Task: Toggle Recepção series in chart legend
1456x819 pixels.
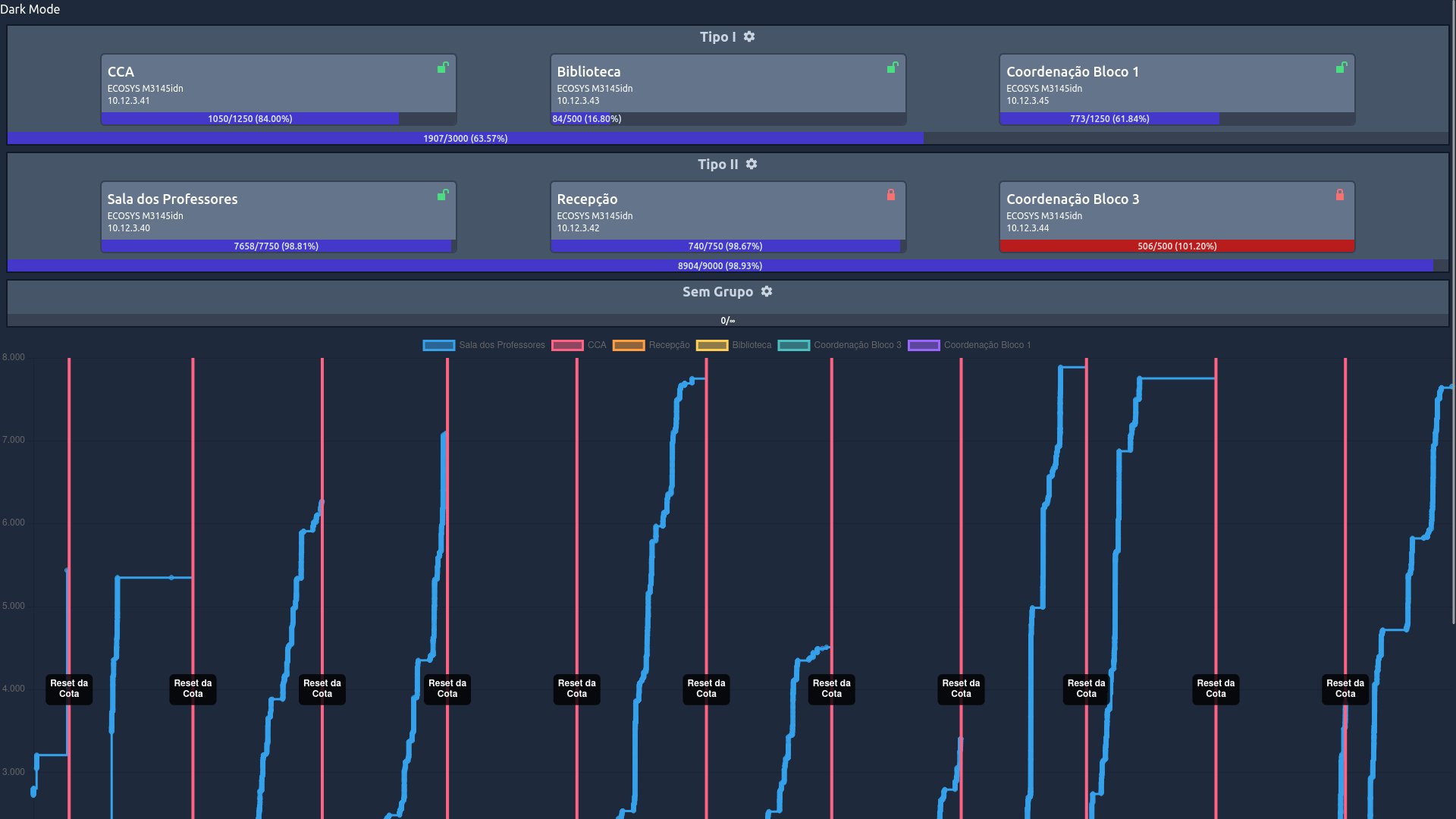Action: [651, 345]
